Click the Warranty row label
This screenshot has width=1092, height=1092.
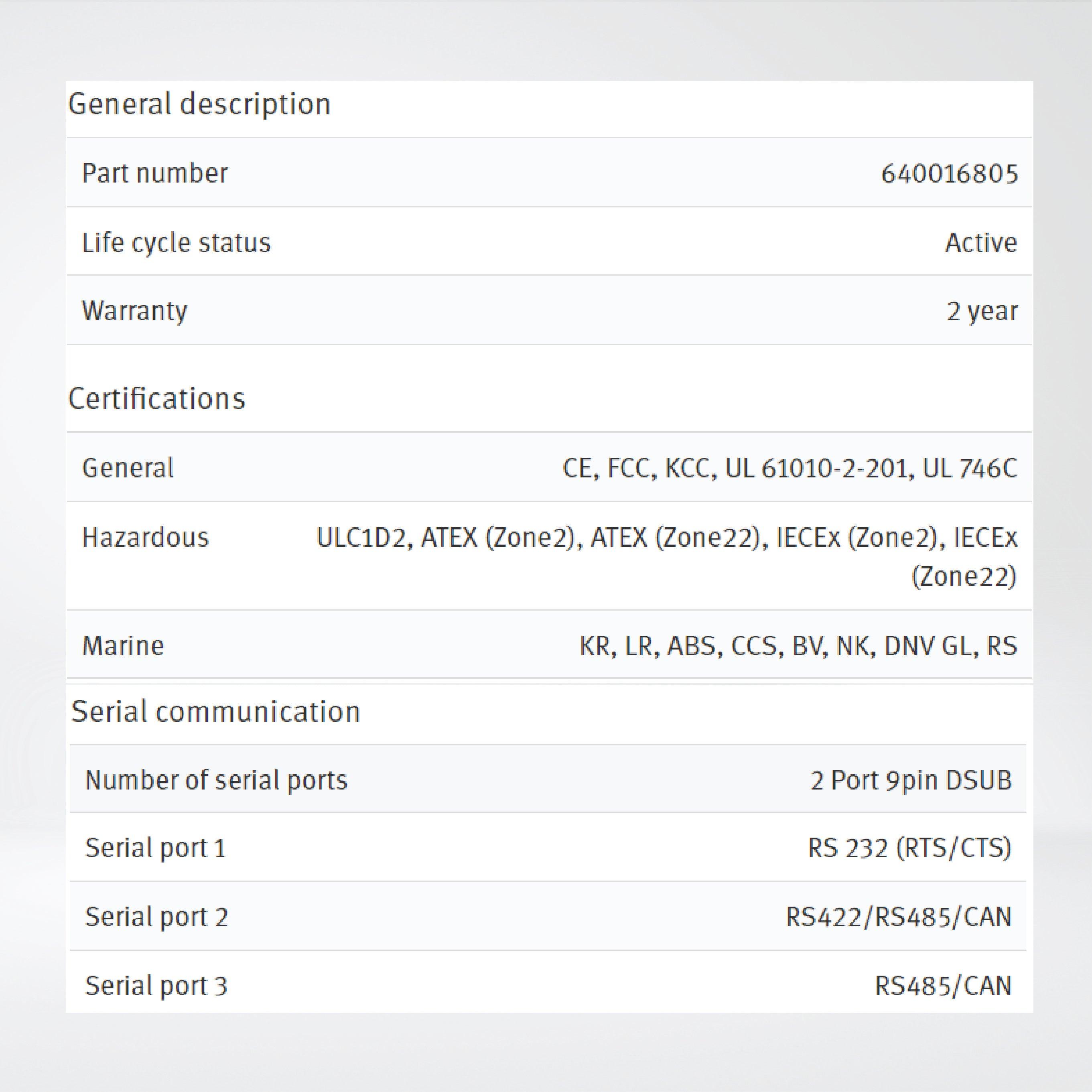pyautogui.click(x=134, y=311)
